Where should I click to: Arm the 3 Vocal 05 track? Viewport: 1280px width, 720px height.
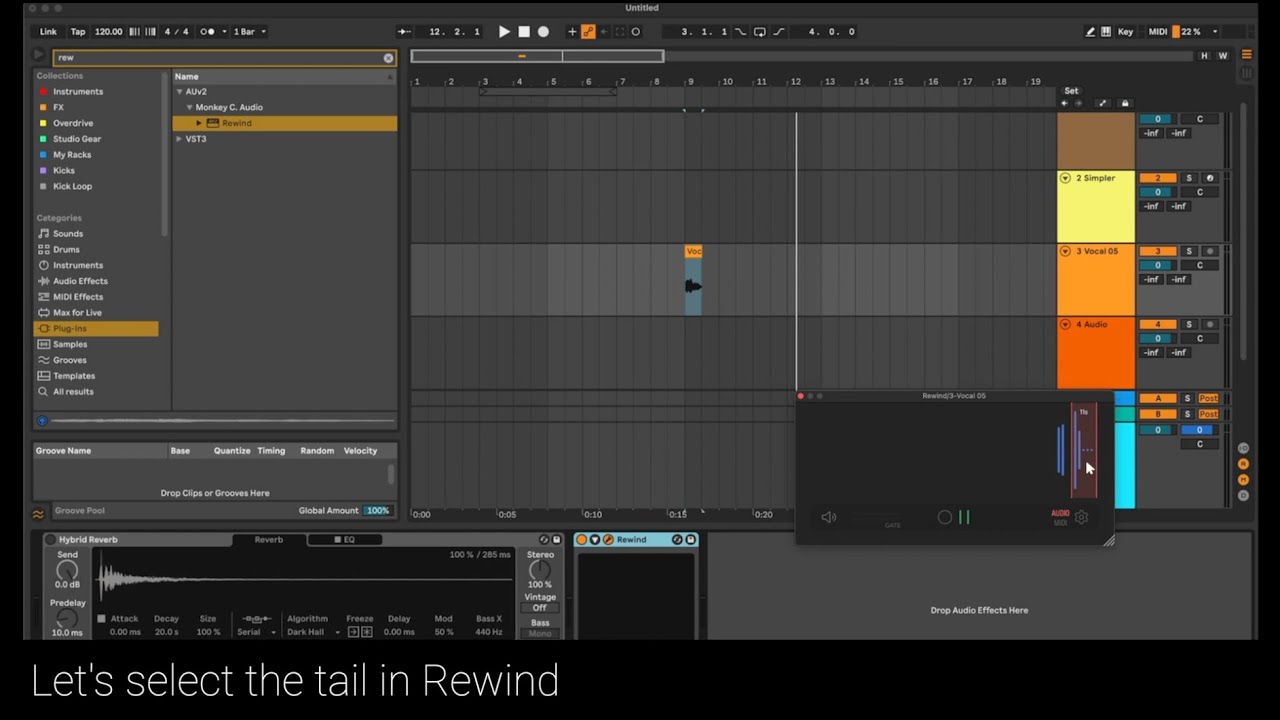[x=1210, y=251]
